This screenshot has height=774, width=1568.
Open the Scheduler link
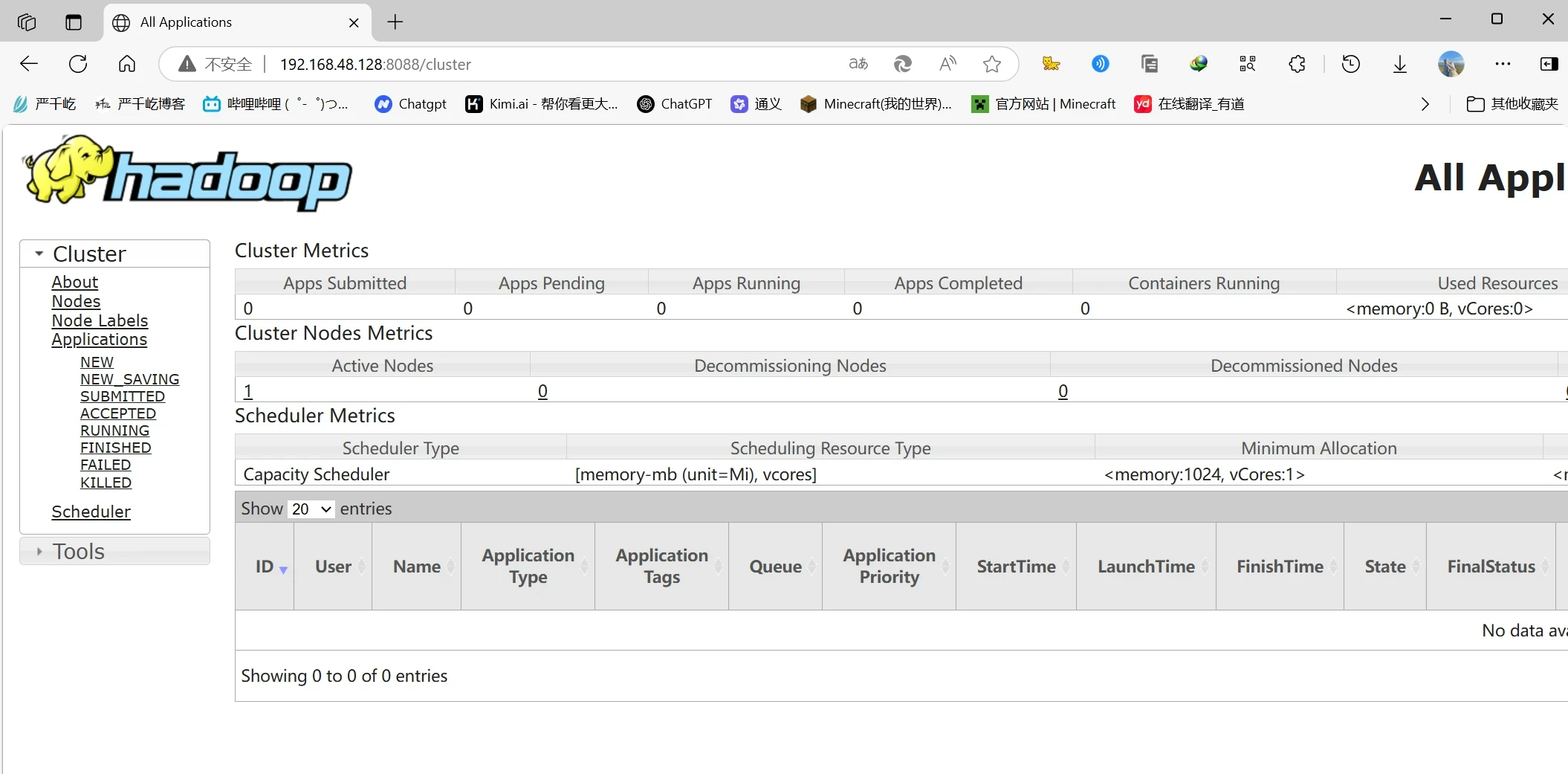coord(91,512)
